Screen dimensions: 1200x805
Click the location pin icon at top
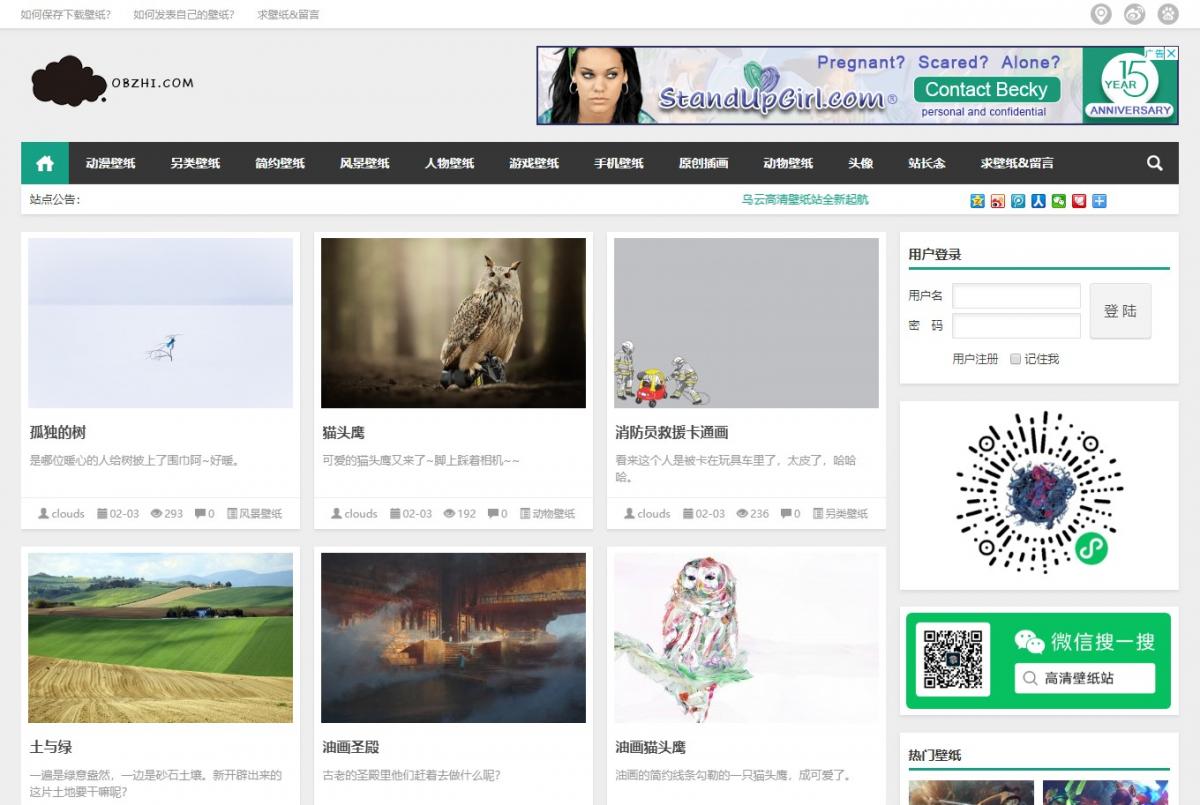coord(1100,14)
